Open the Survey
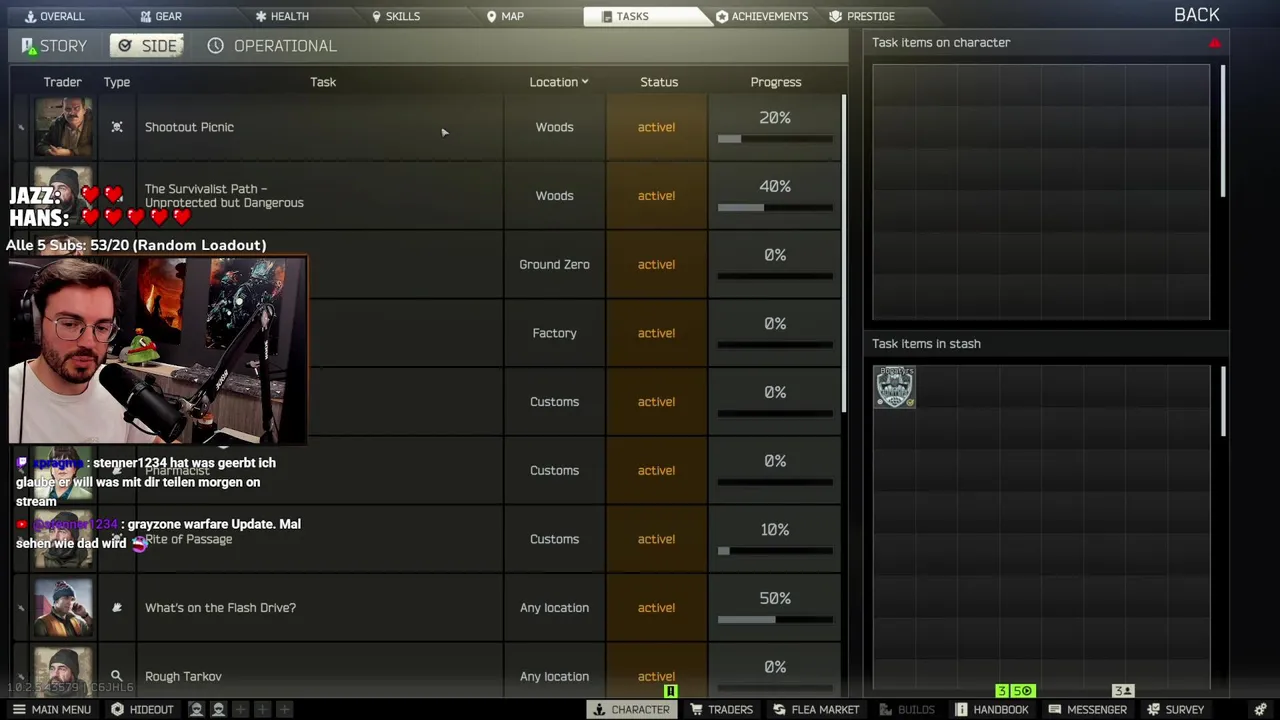This screenshot has width=1280, height=720. pos(1175,709)
